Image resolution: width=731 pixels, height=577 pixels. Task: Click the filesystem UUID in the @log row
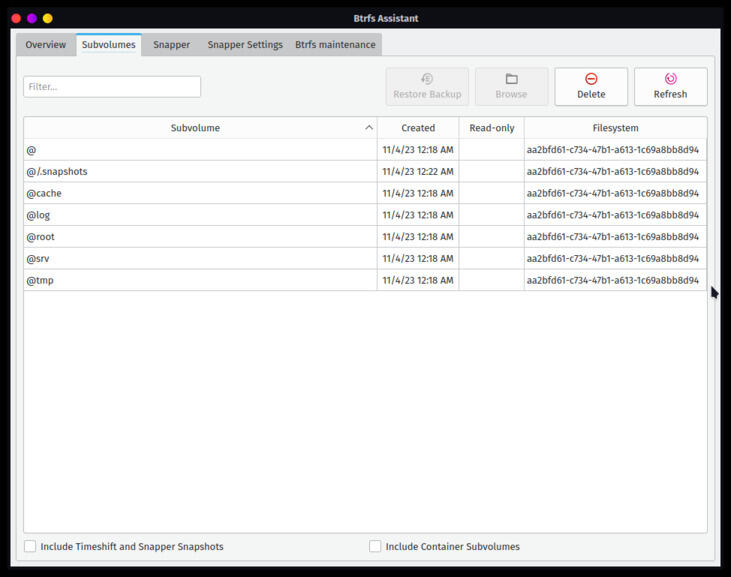tap(613, 215)
